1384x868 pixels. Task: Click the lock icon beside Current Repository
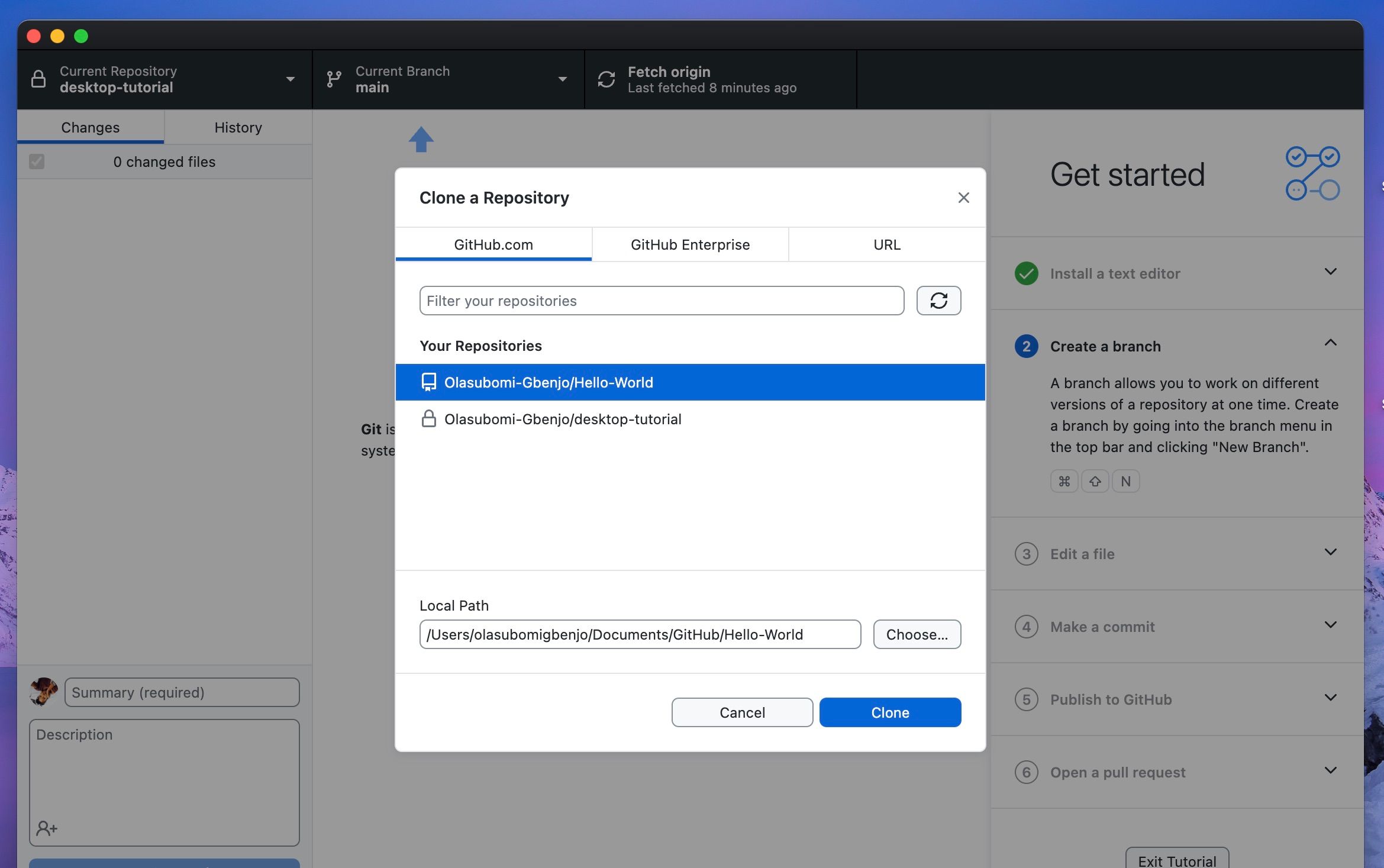click(38, 79)
